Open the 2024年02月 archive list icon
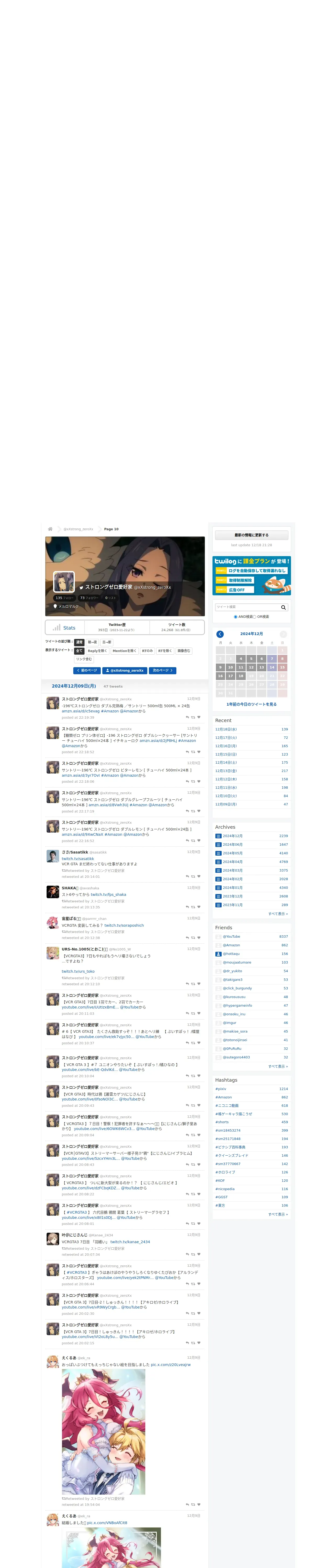 click(x=218, y=879)
